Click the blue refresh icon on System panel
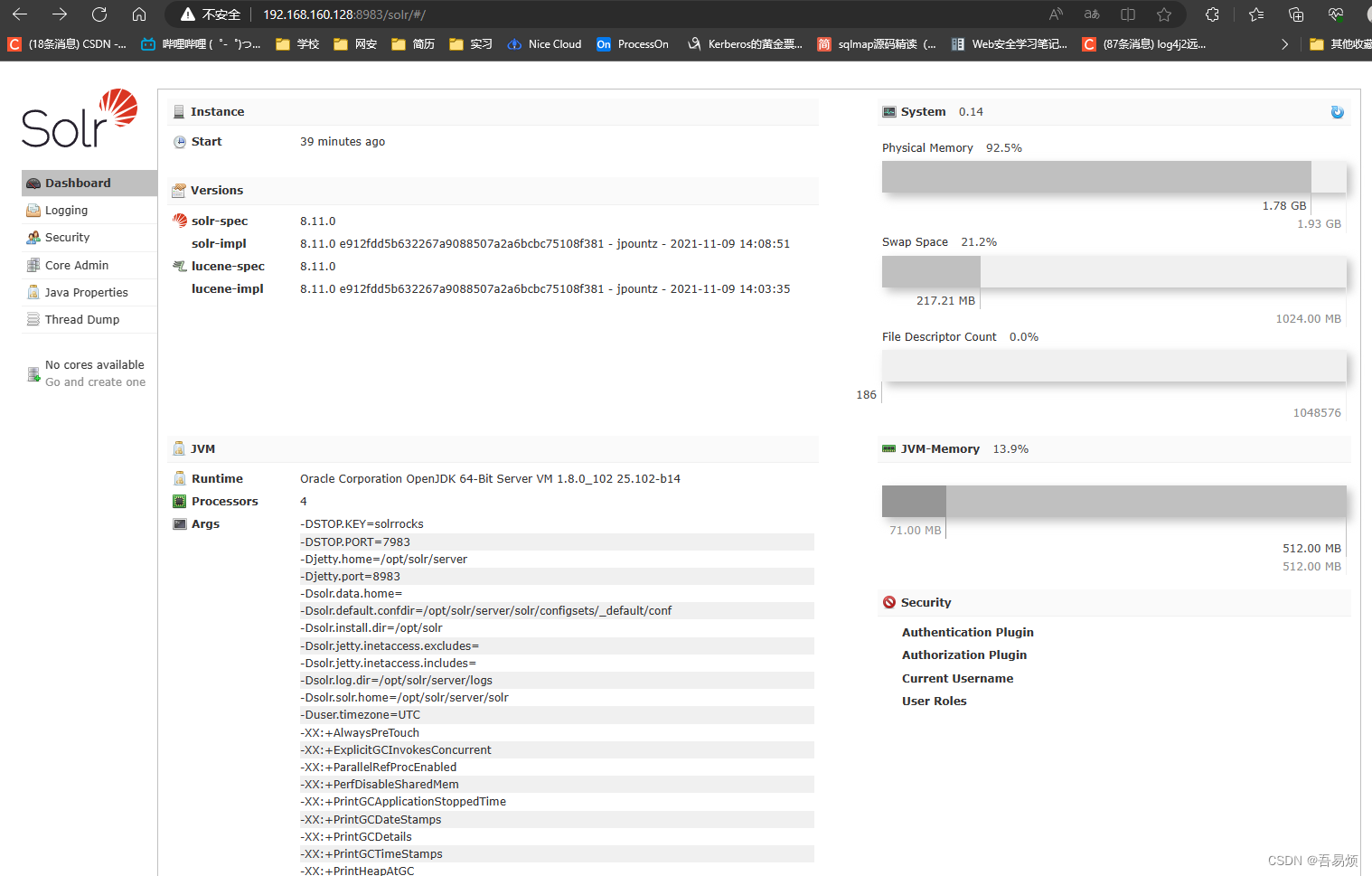 pos(1337,111)
